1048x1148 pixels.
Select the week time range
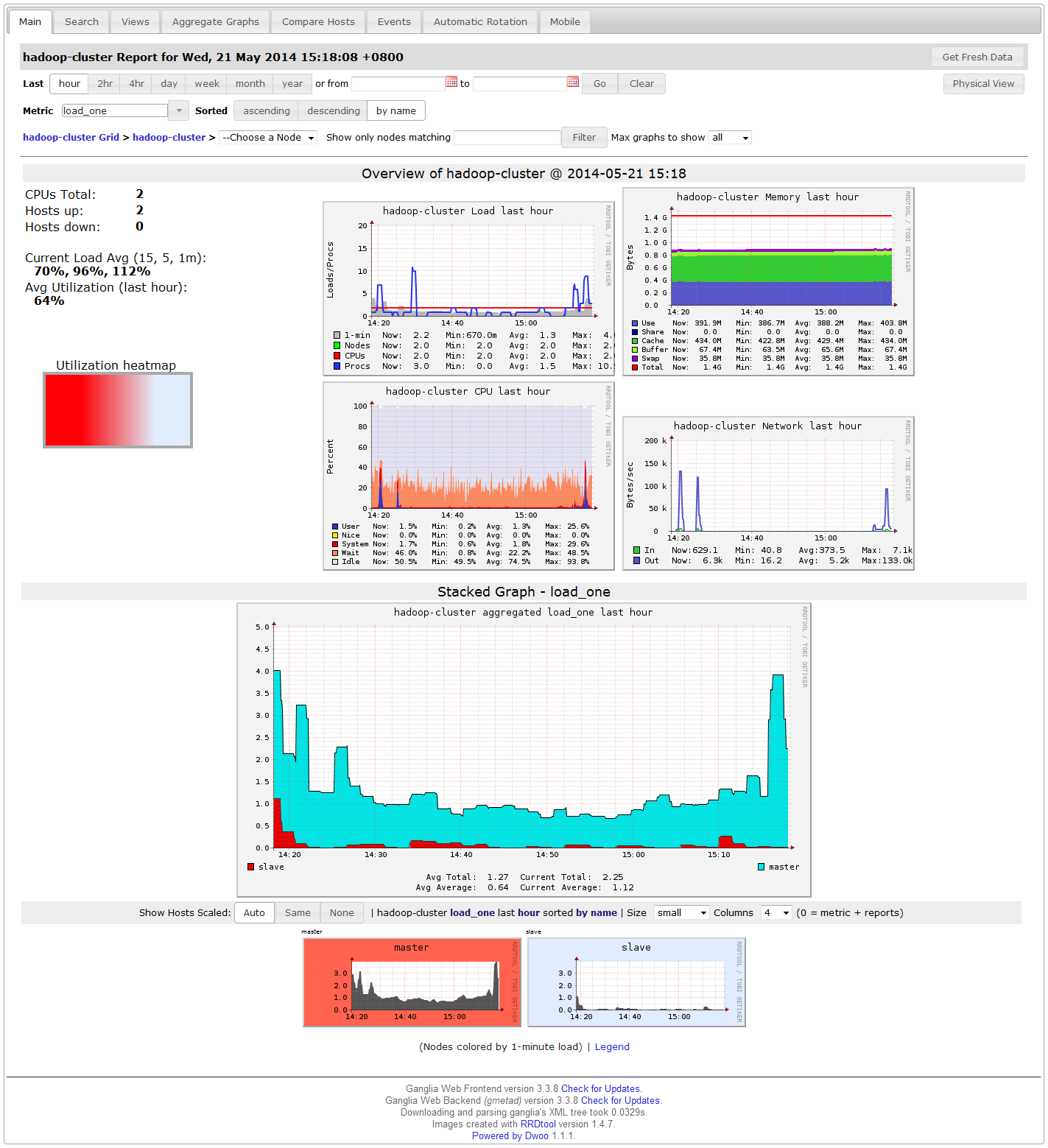pos(207,84)
